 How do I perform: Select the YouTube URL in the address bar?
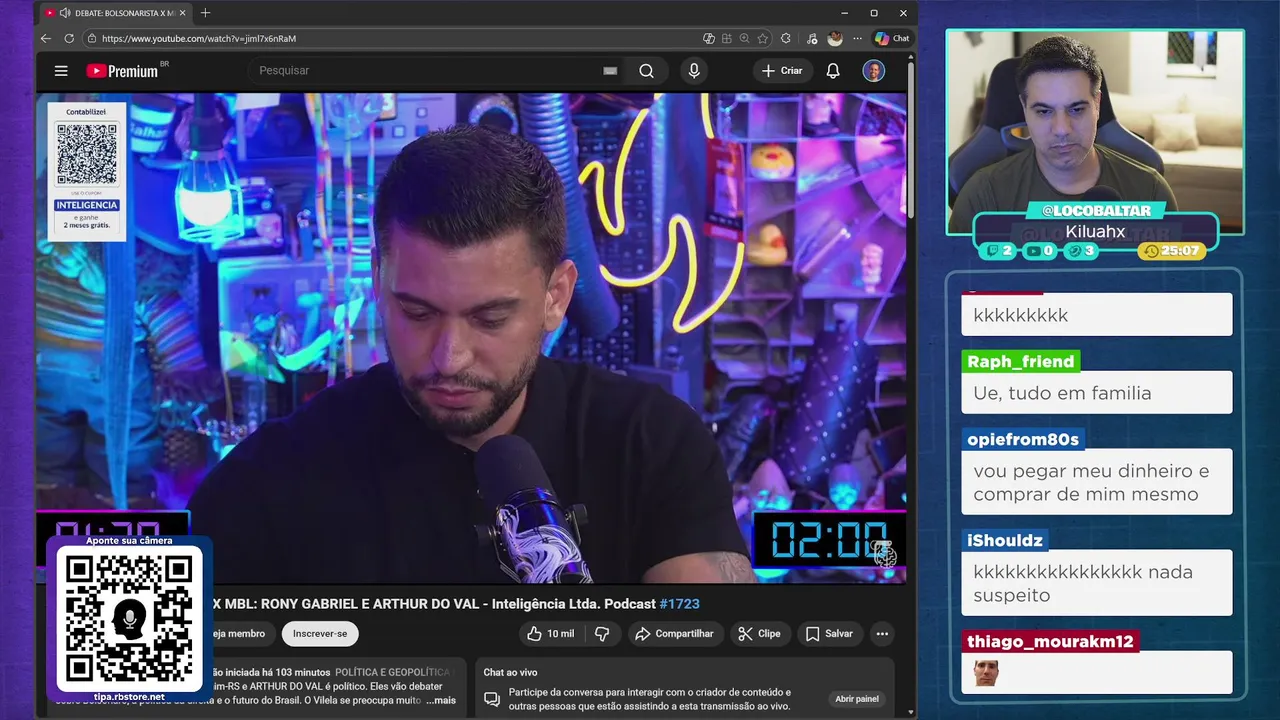[199, 38]
